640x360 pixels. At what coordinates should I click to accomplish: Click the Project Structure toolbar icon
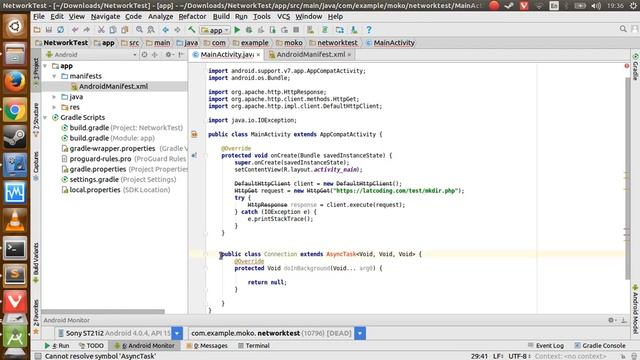pyautogui.click(x=340, y=30)
